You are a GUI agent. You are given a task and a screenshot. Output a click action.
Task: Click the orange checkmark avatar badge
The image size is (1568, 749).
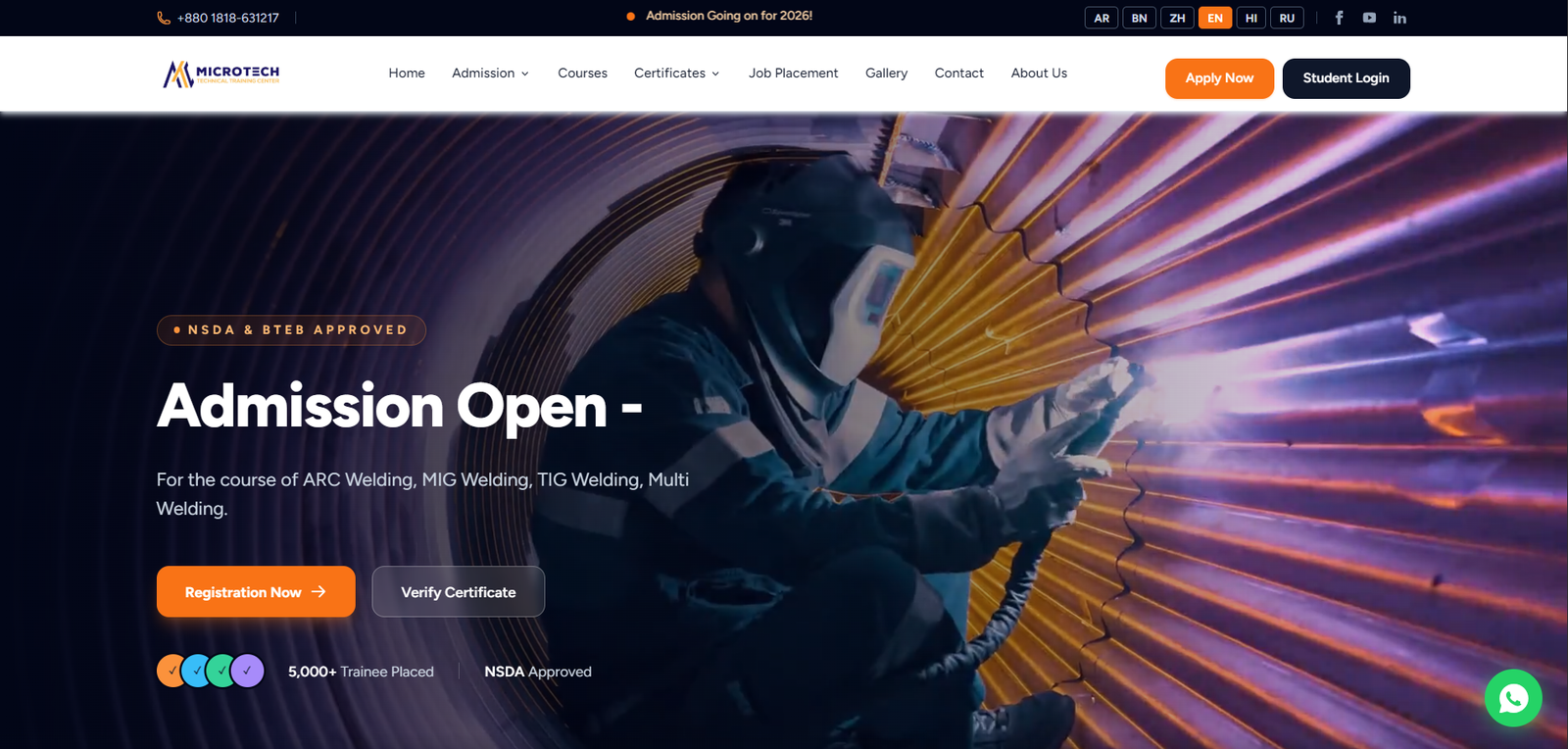(171, 671)
